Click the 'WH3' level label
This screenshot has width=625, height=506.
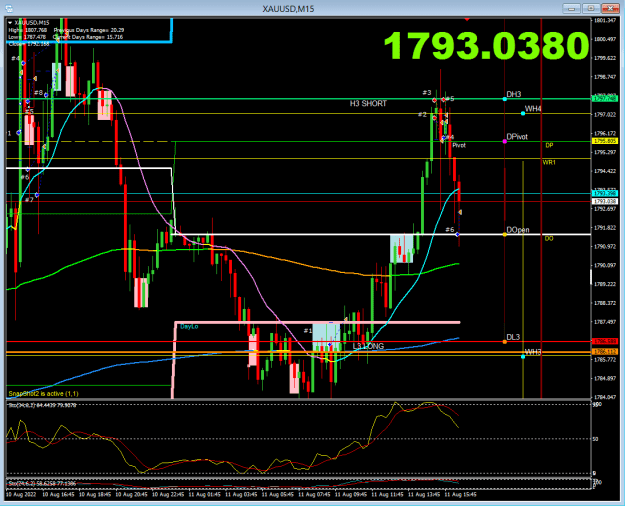[533, 352]
